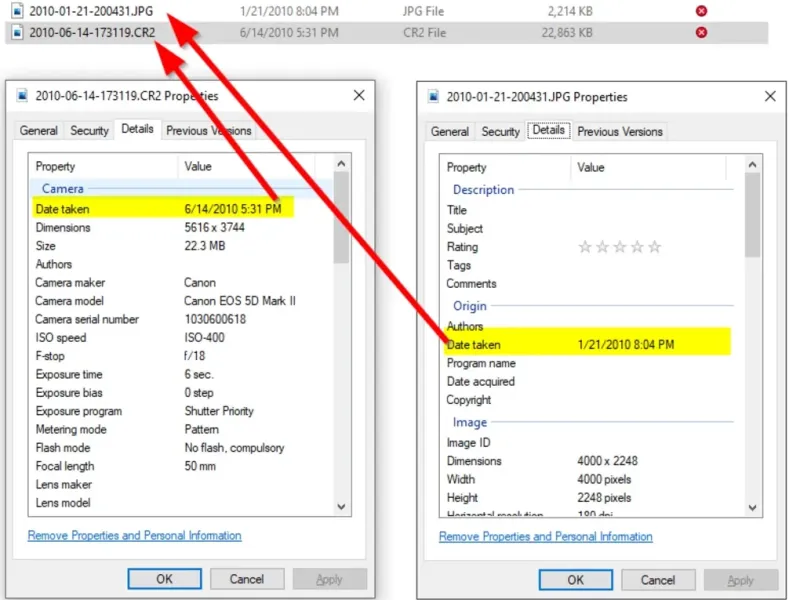Select Size value 22.3 MB
This screenshot has width=800, height=600.
(205, 246)
